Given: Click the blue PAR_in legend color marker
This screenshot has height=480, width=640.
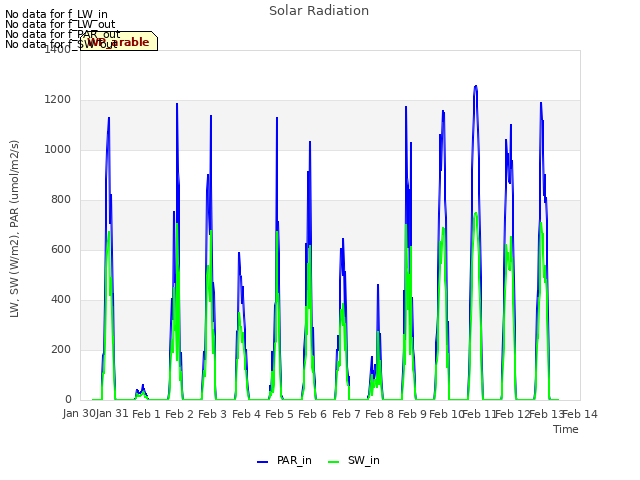Looking at the screenshot, I should (262, 462).
